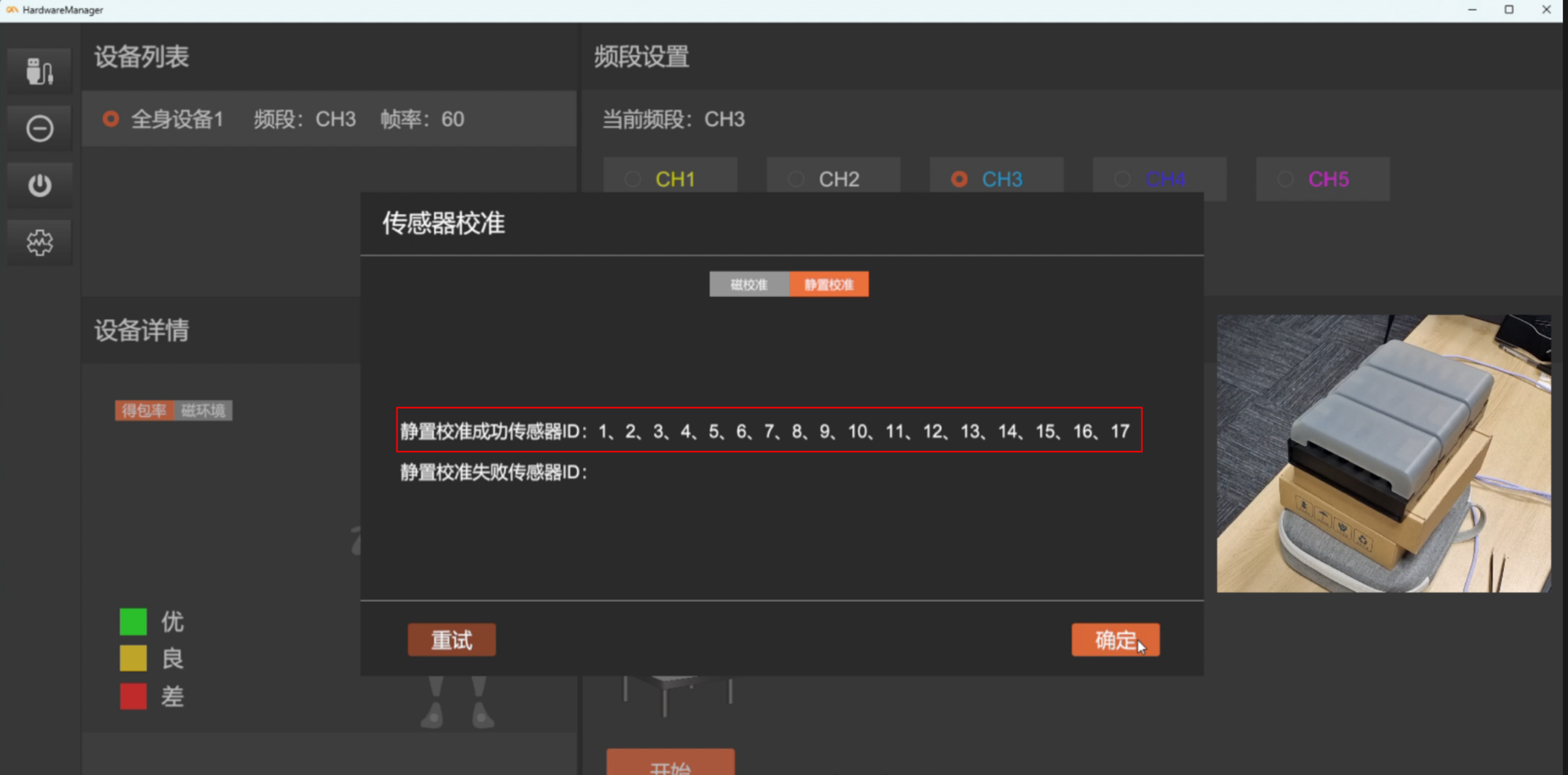Click the 重试 retry button
1568x775 pixels.
coord(451,640)
